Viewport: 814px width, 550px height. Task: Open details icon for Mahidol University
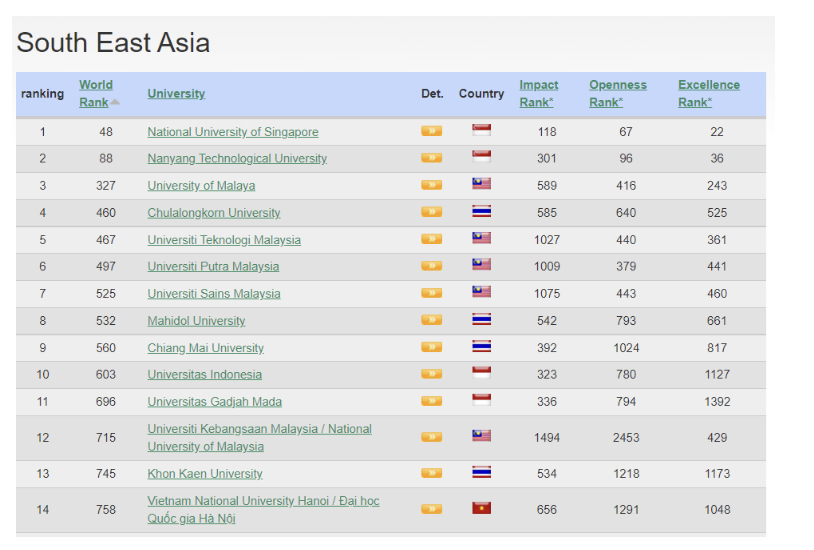coord(431,320)
